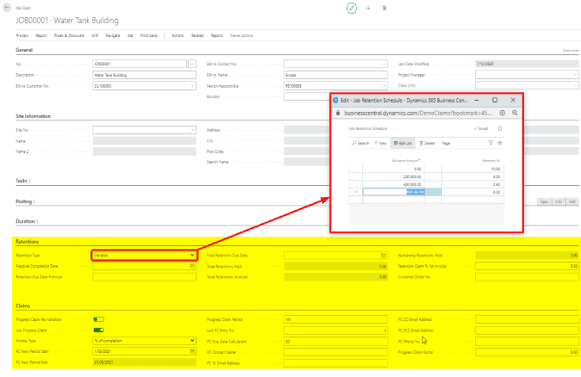Screen dimensions: 581x377
Task: Toggle the Progress Claim Per Variation switch
Action: point(99,319)
